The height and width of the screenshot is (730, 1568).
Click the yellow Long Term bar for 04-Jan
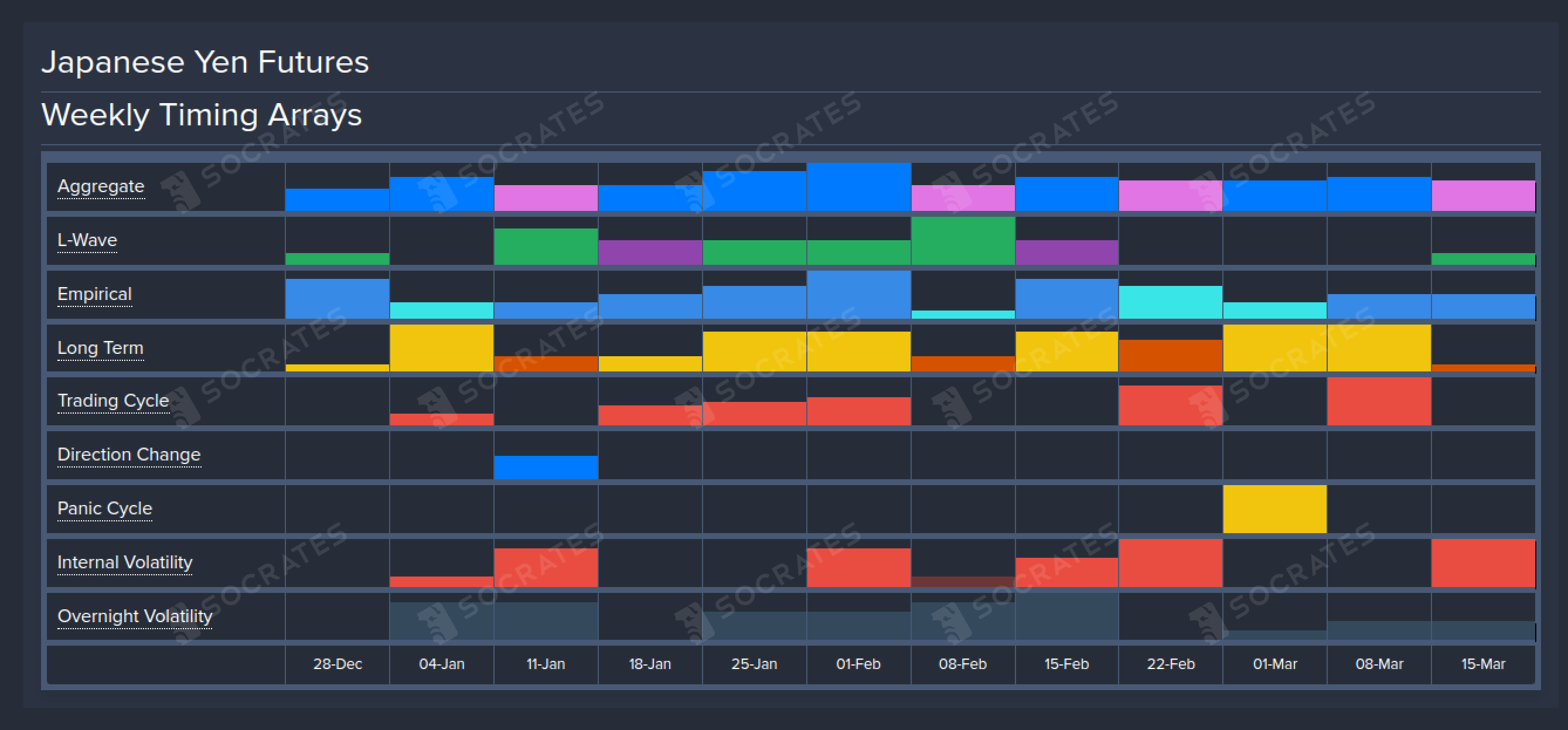pyautogui.click(x=441, y=347)
